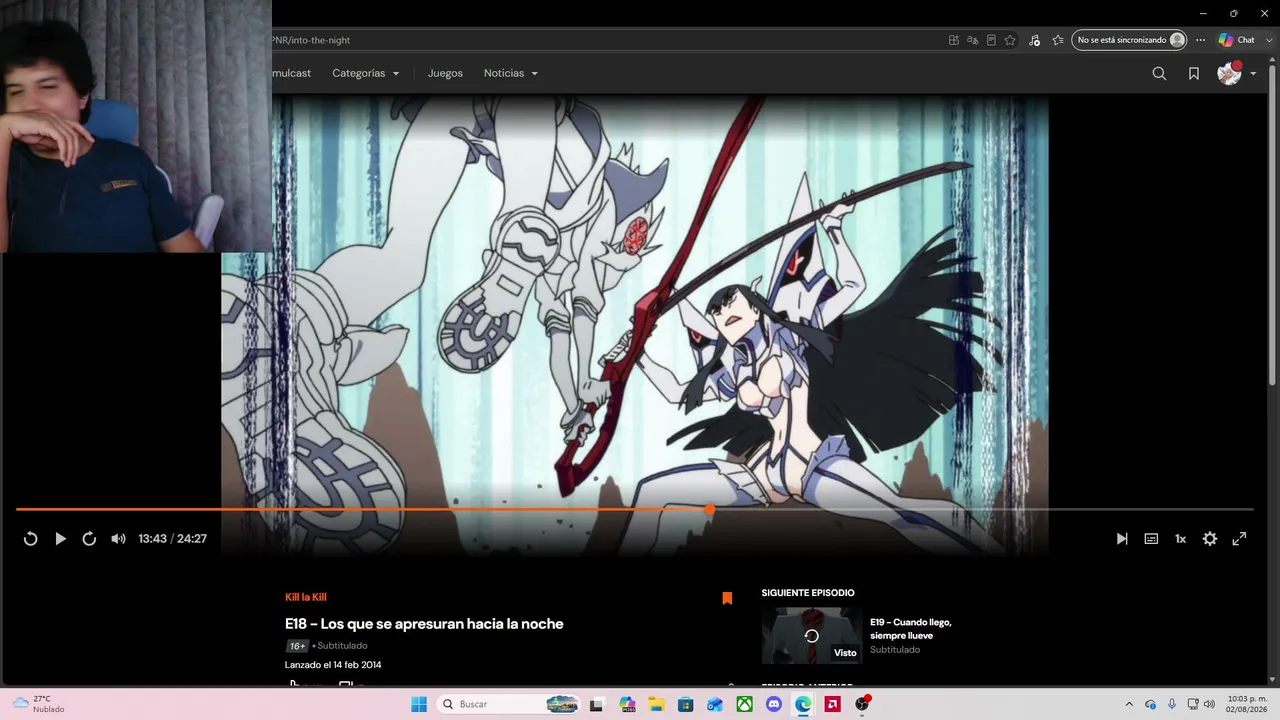The image size is (1280, 720).
Task: Open the Edge favorites list icon
Action: pos(1058,40)
